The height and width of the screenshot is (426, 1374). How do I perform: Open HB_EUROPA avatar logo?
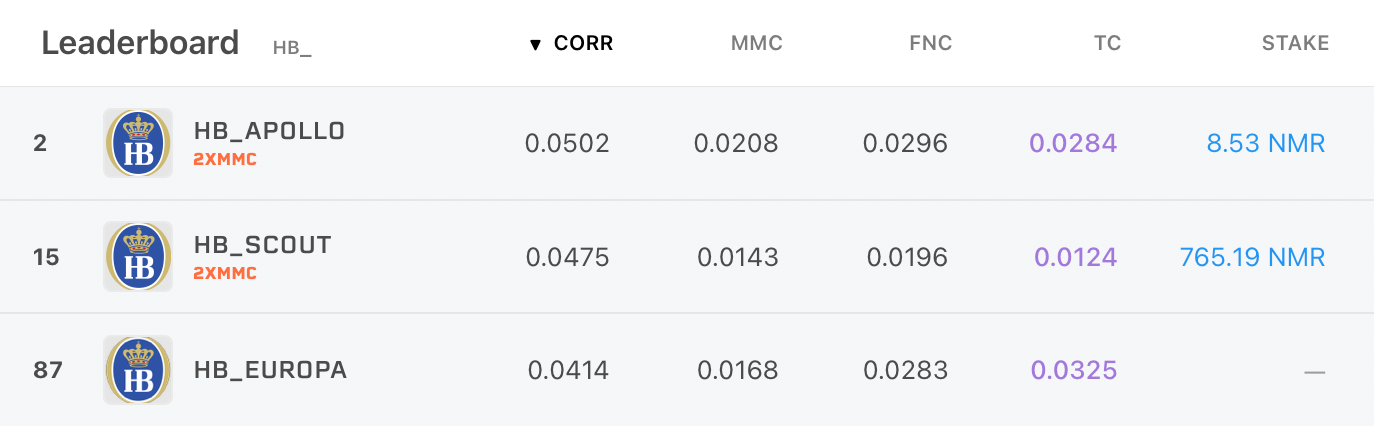(138, 370)
